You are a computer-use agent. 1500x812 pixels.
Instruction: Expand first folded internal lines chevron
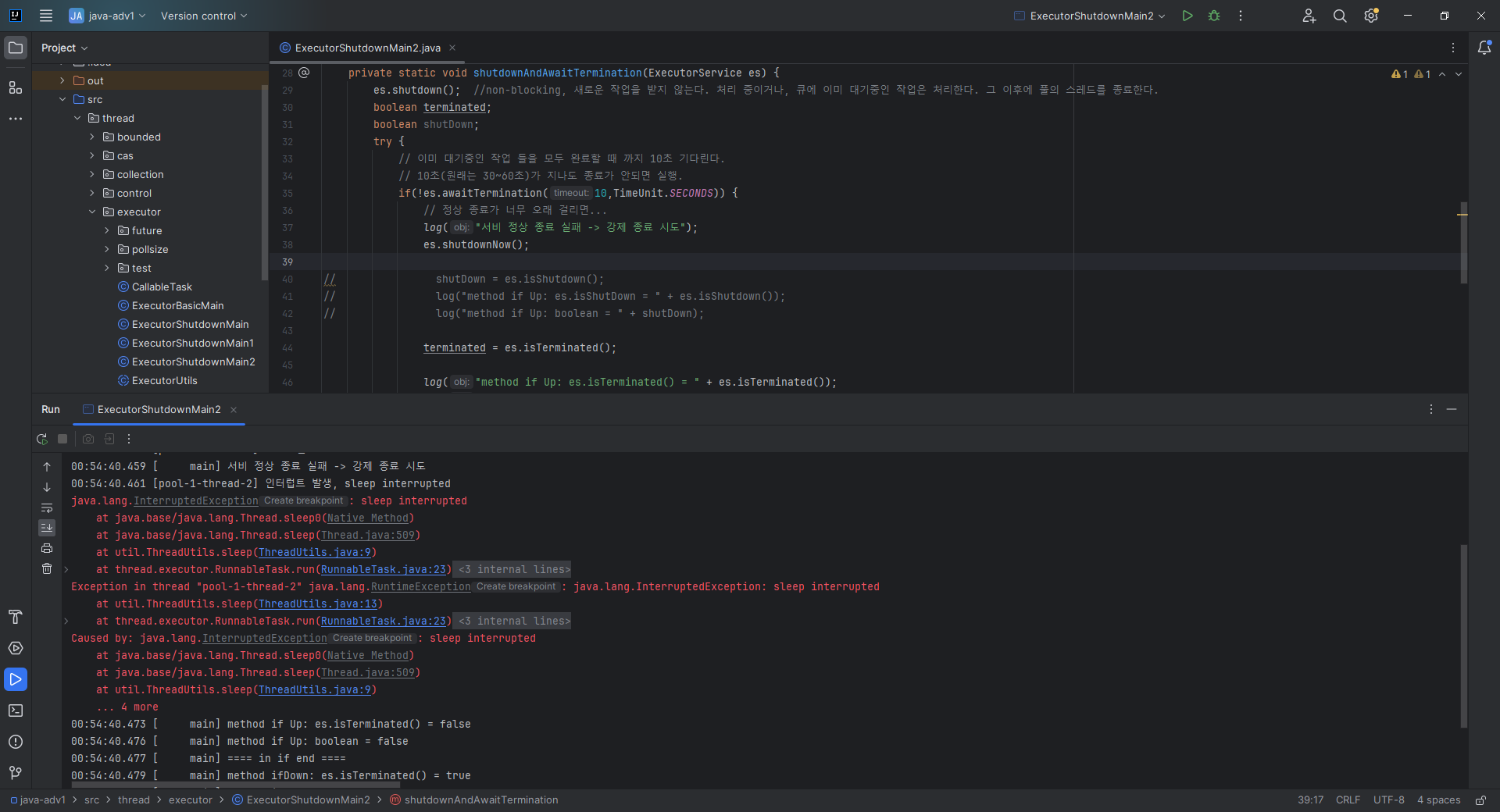[66, 569]
